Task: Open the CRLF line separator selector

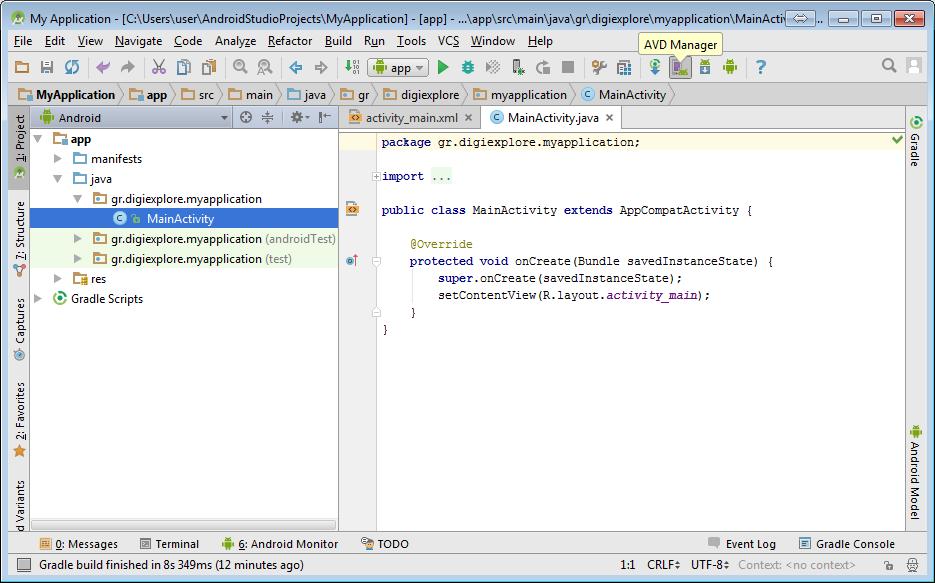Action: pos(663,565)
